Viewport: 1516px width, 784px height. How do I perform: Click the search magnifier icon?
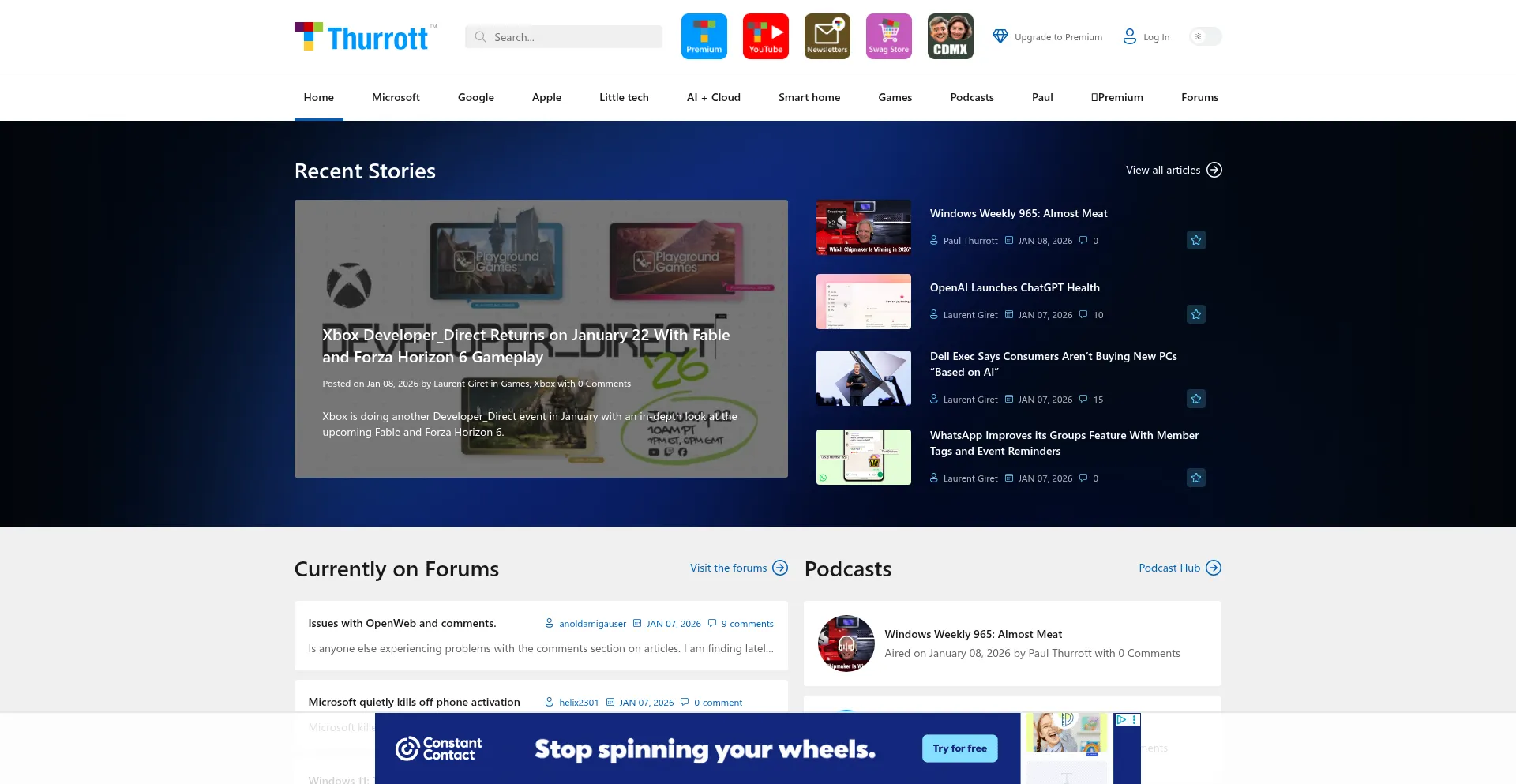coord(480,36)
